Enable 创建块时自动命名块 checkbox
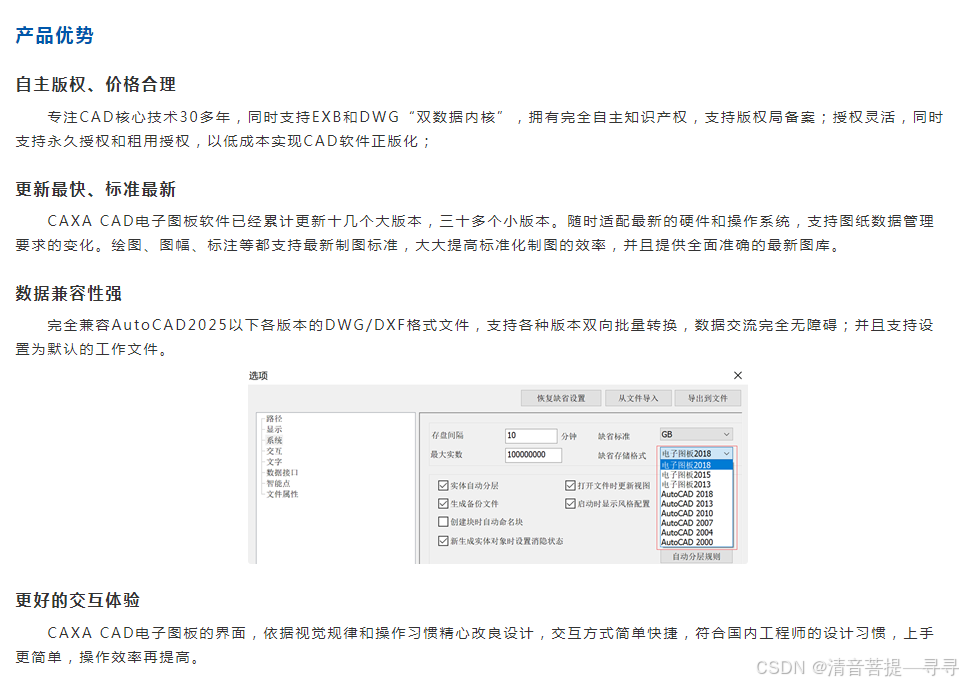Viewport: 963px width, 685px height. click(x=443, y=522)
